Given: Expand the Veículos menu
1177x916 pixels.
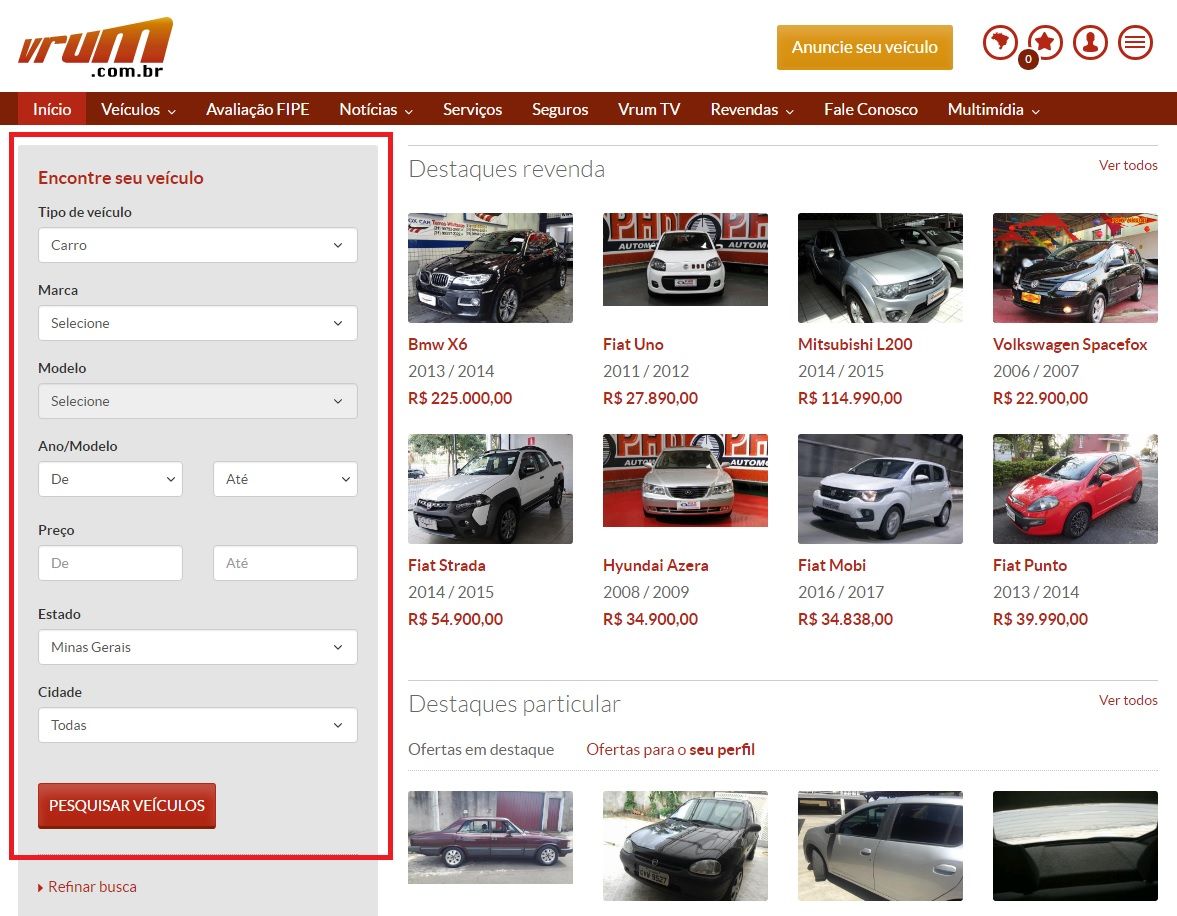Looking at the screenshot, I should [x=138, y=109].
